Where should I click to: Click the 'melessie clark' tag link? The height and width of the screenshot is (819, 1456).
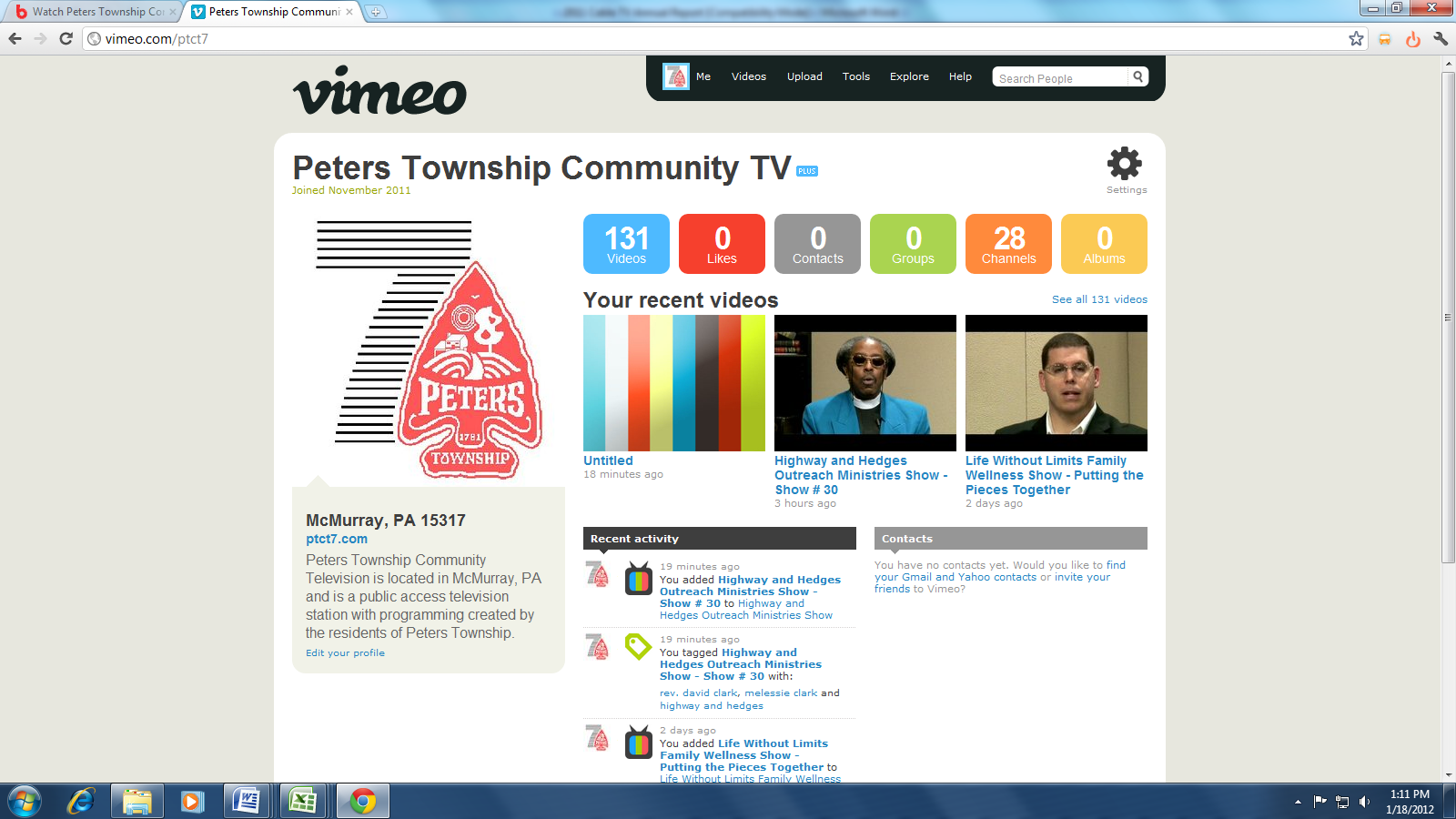pyautogui.click(x=781, y=693)
